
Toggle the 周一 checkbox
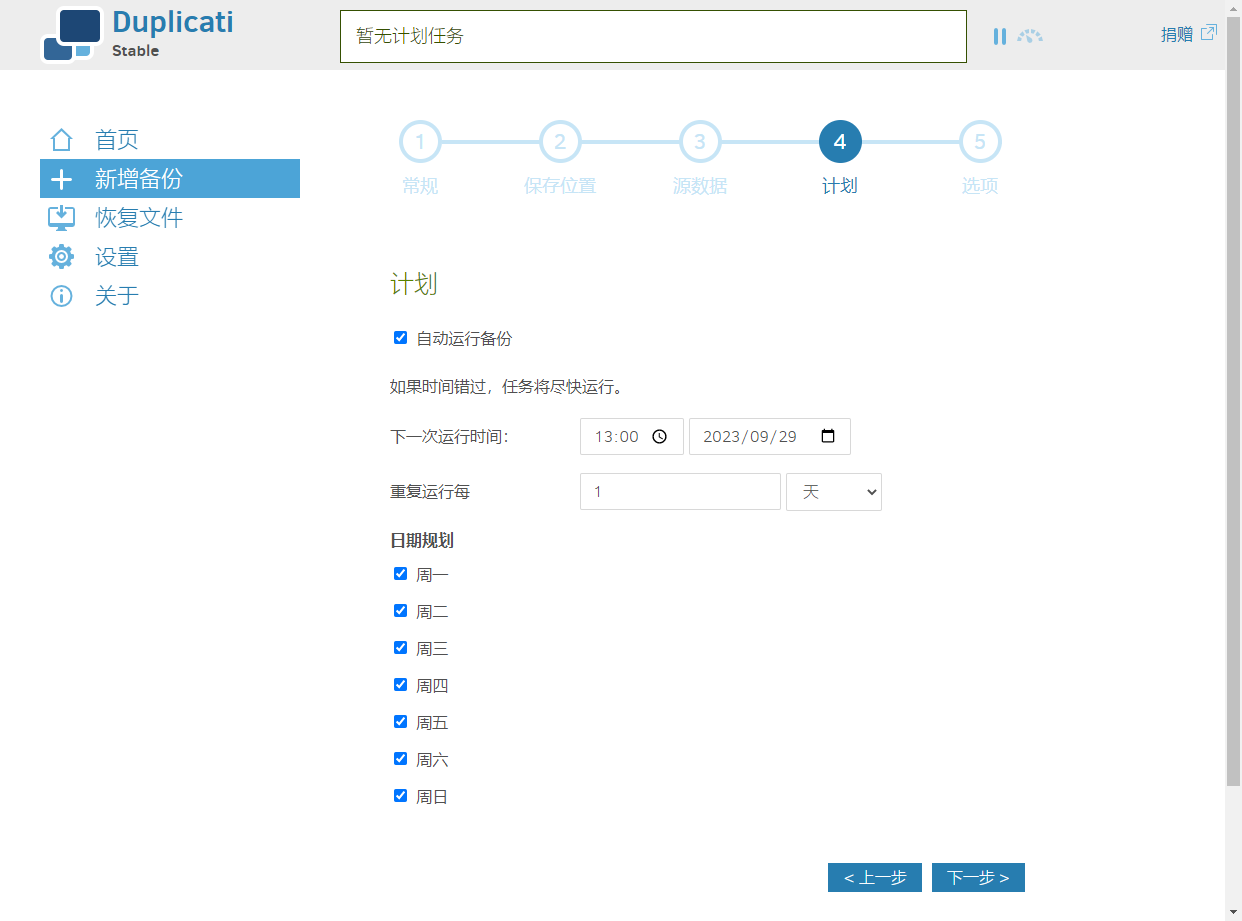tap(400, 574)
